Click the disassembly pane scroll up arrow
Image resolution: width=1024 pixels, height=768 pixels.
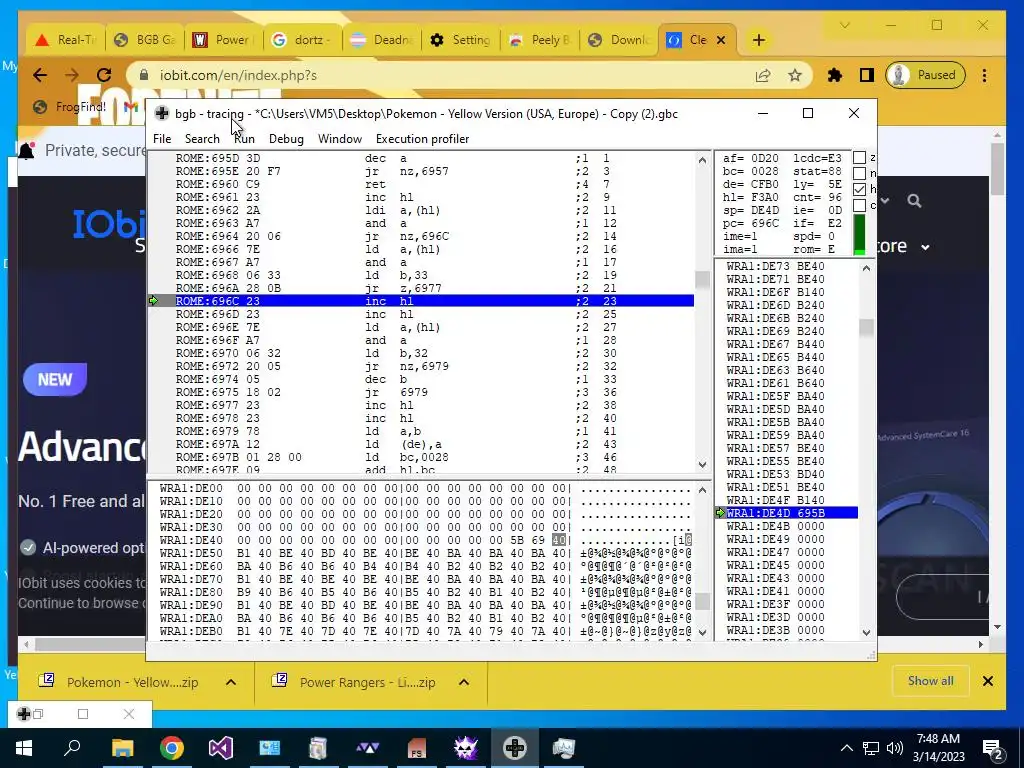(702, 159)
